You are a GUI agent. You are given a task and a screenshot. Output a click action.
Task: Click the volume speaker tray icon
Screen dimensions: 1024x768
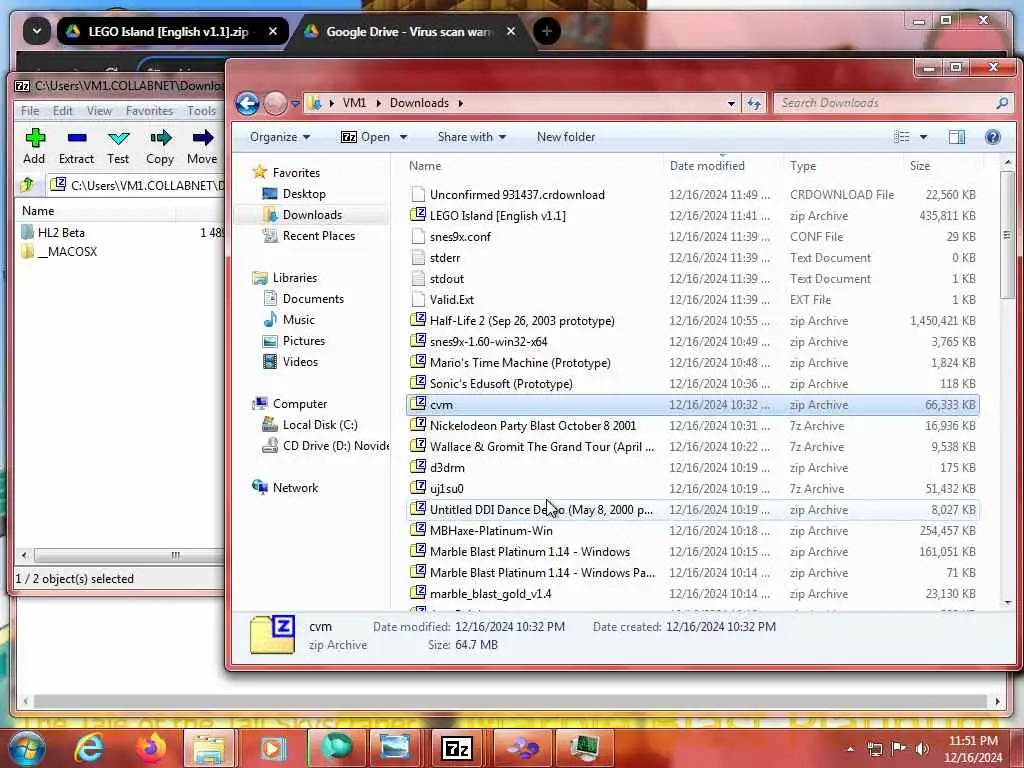click(922, 748)
